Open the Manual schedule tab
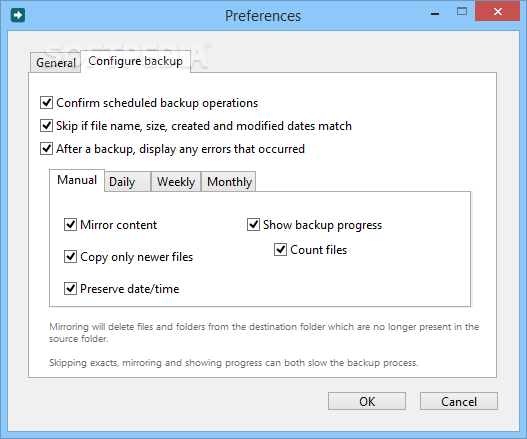 coord(77,180)
